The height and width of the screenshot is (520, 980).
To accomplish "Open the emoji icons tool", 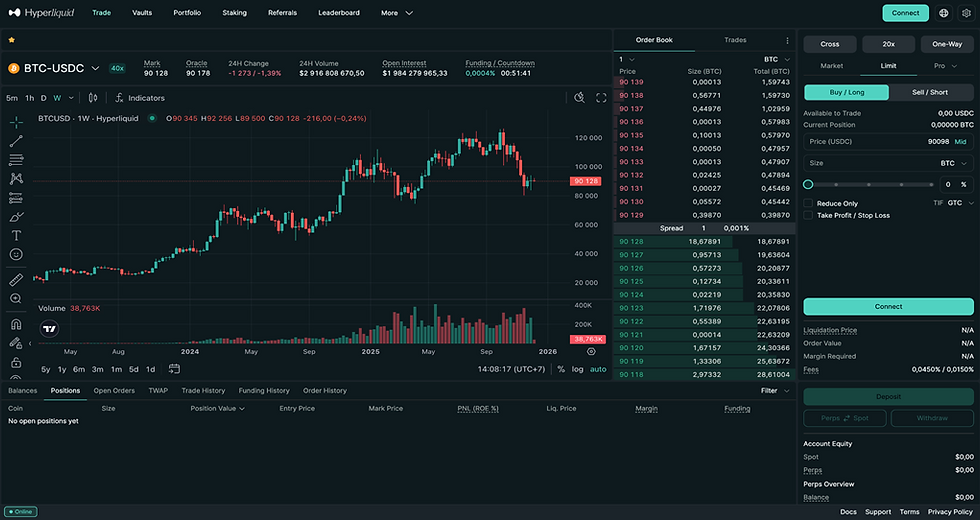I will pos(16,254).
